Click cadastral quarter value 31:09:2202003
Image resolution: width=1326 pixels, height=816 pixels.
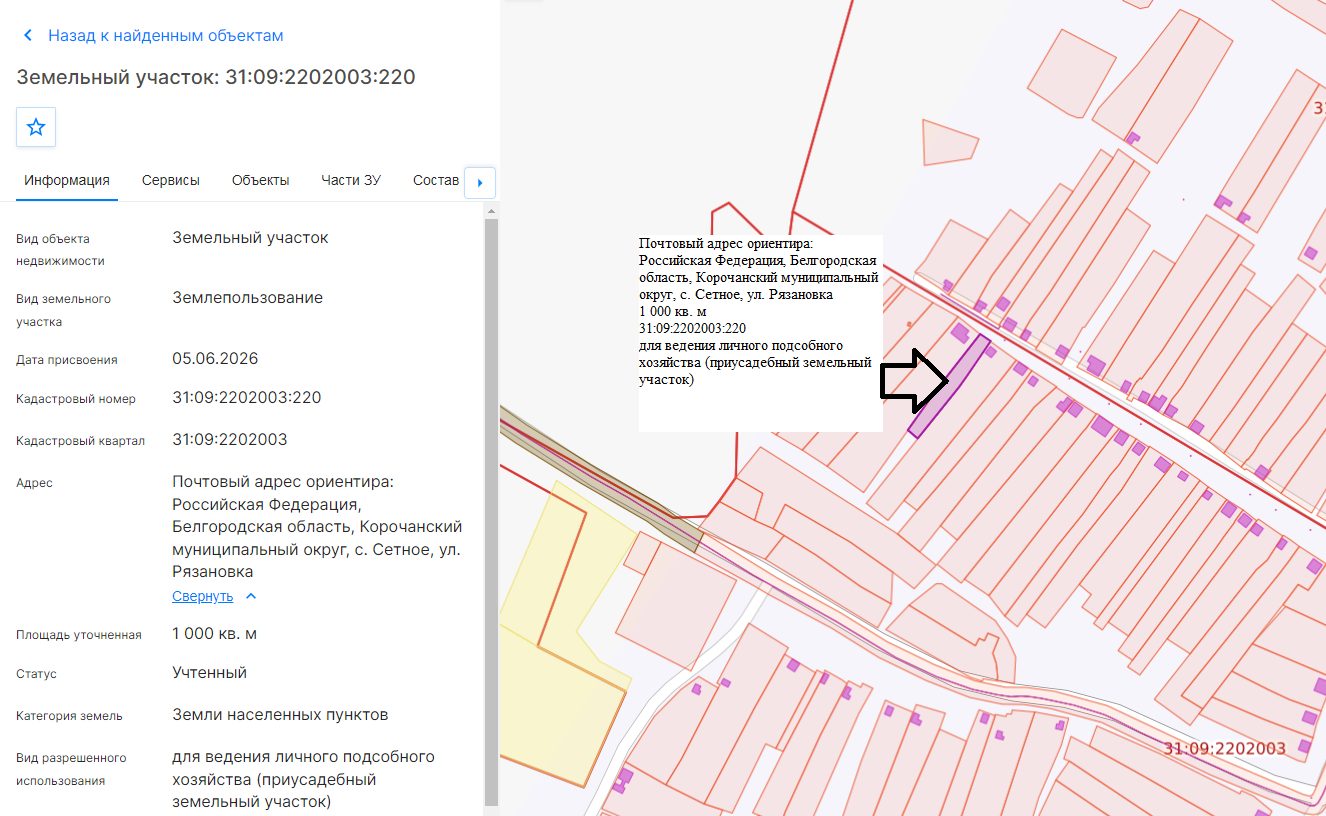tap(230, 440)
